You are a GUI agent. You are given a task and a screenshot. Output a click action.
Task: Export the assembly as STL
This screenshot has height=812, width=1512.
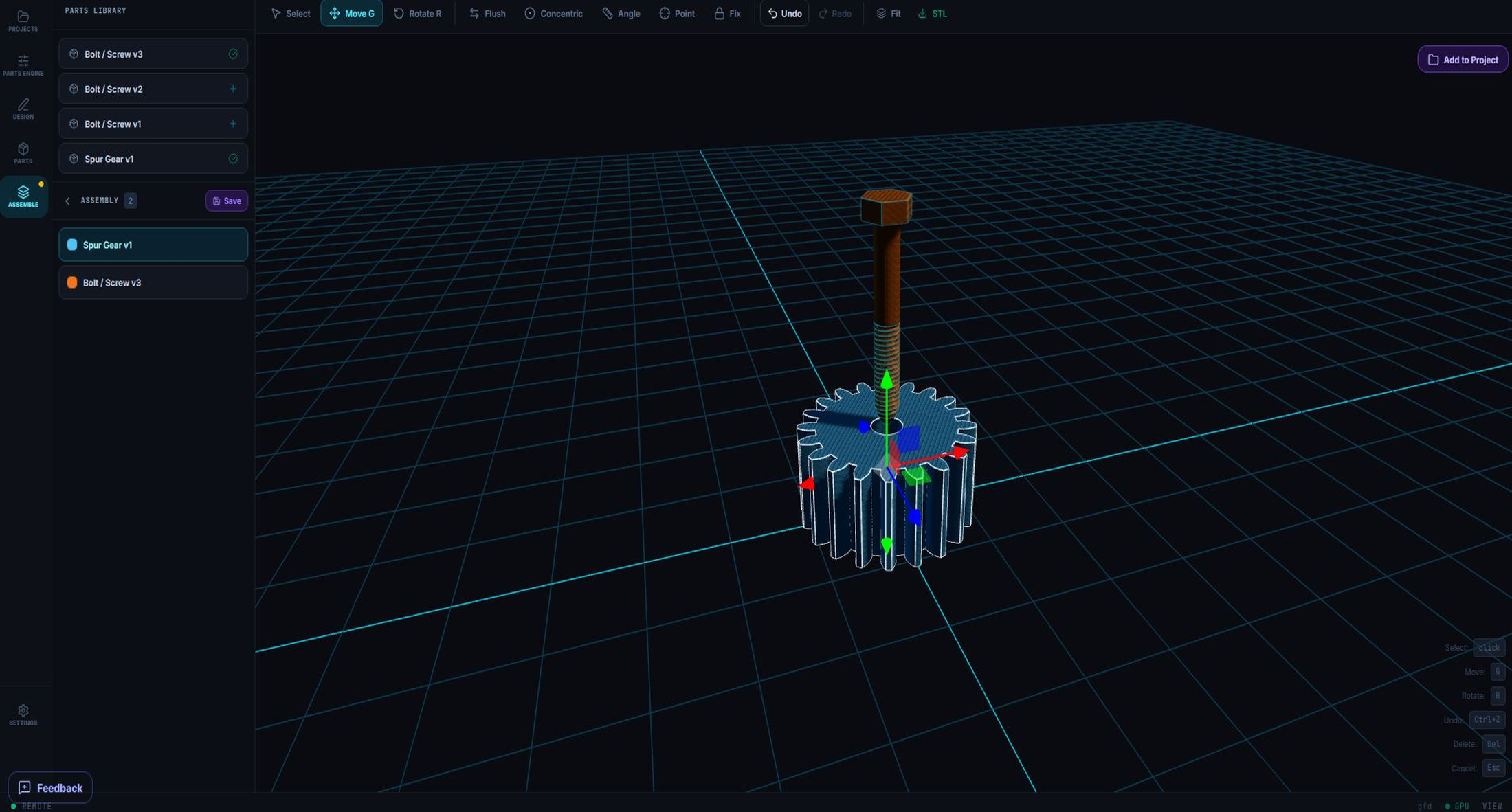933,14
